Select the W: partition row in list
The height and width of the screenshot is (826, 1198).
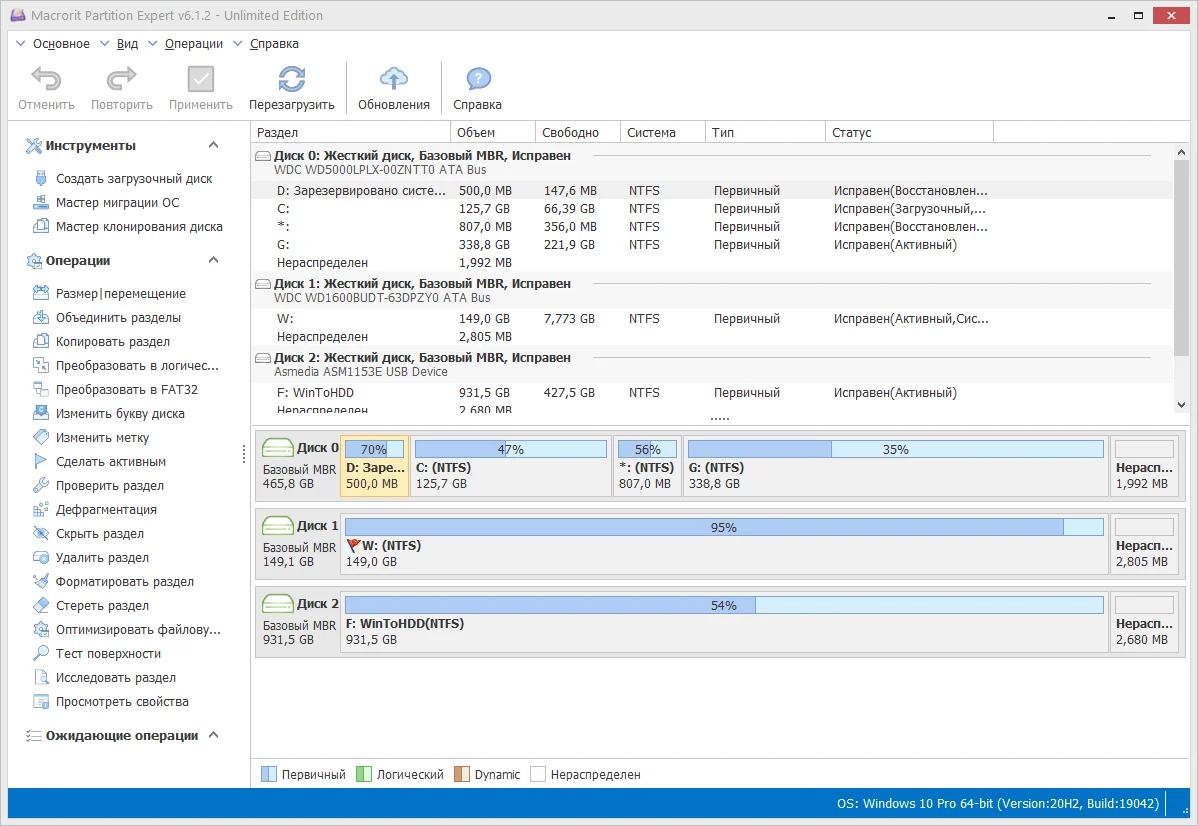click(x=712, y=319)
